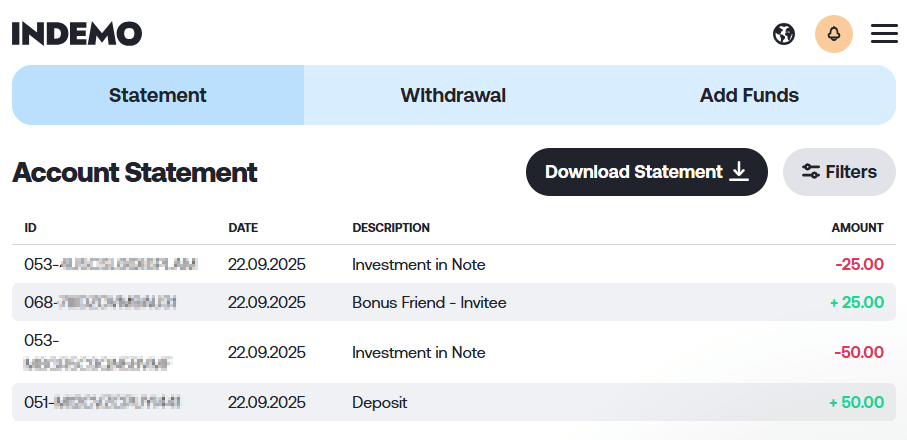
Task: Open the Add Funds tab
Action: click(x=749, y=95)
